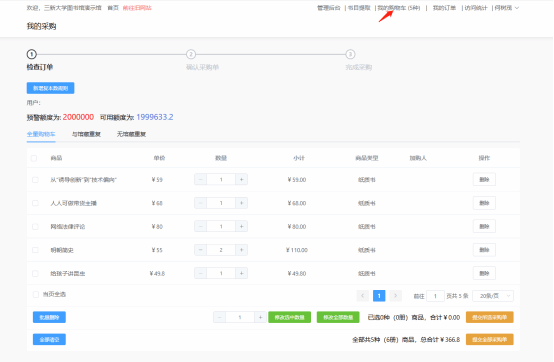Decrease quantity of the ¥55 book
This screenshot has width=554, height=362.
[200, 250]
